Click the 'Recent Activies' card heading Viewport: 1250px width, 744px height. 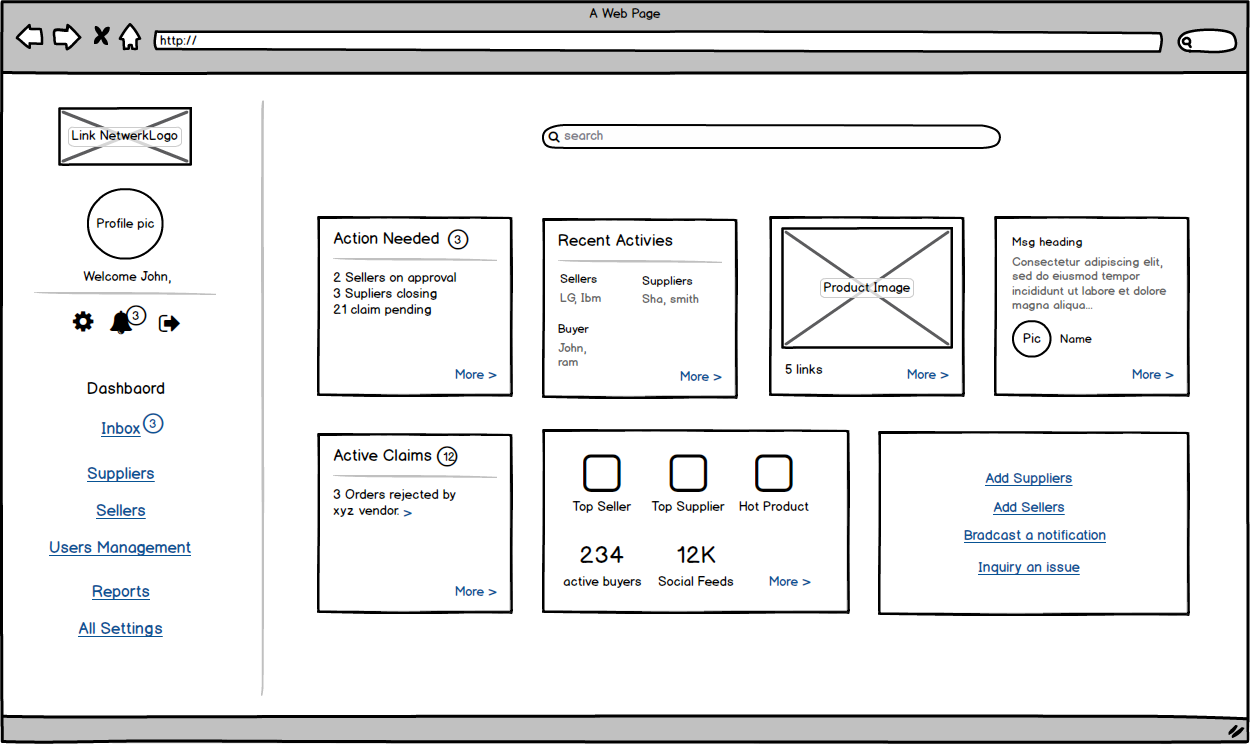coord(615,240)
